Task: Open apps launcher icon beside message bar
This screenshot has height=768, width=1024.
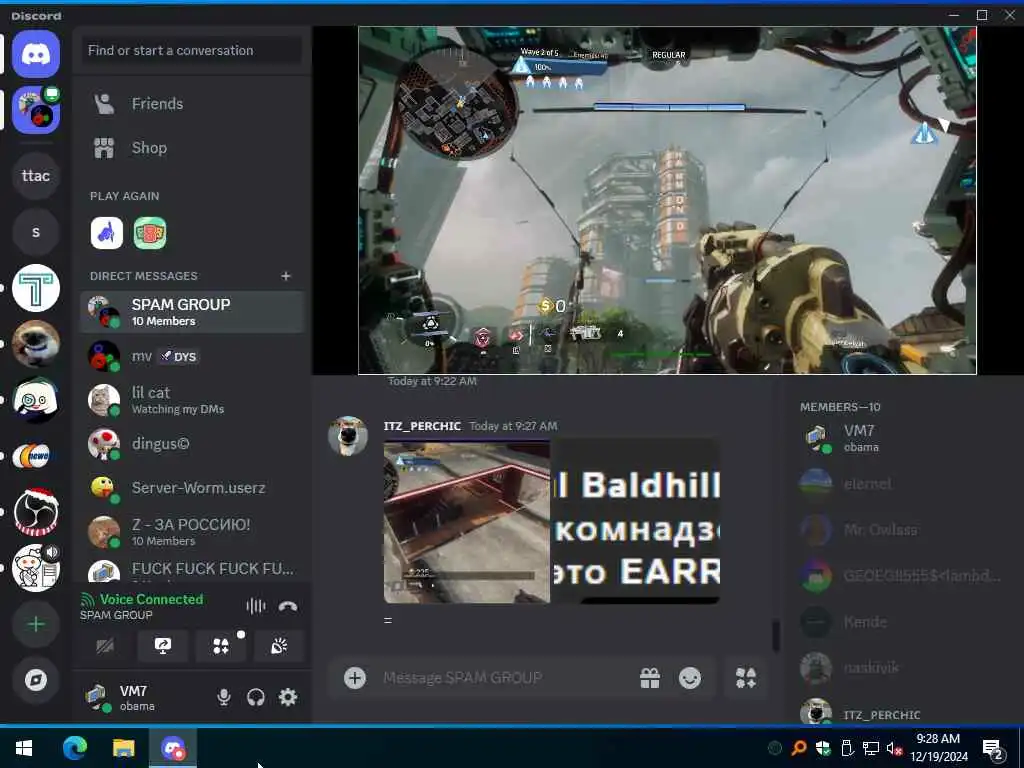Action: [745, 678]
